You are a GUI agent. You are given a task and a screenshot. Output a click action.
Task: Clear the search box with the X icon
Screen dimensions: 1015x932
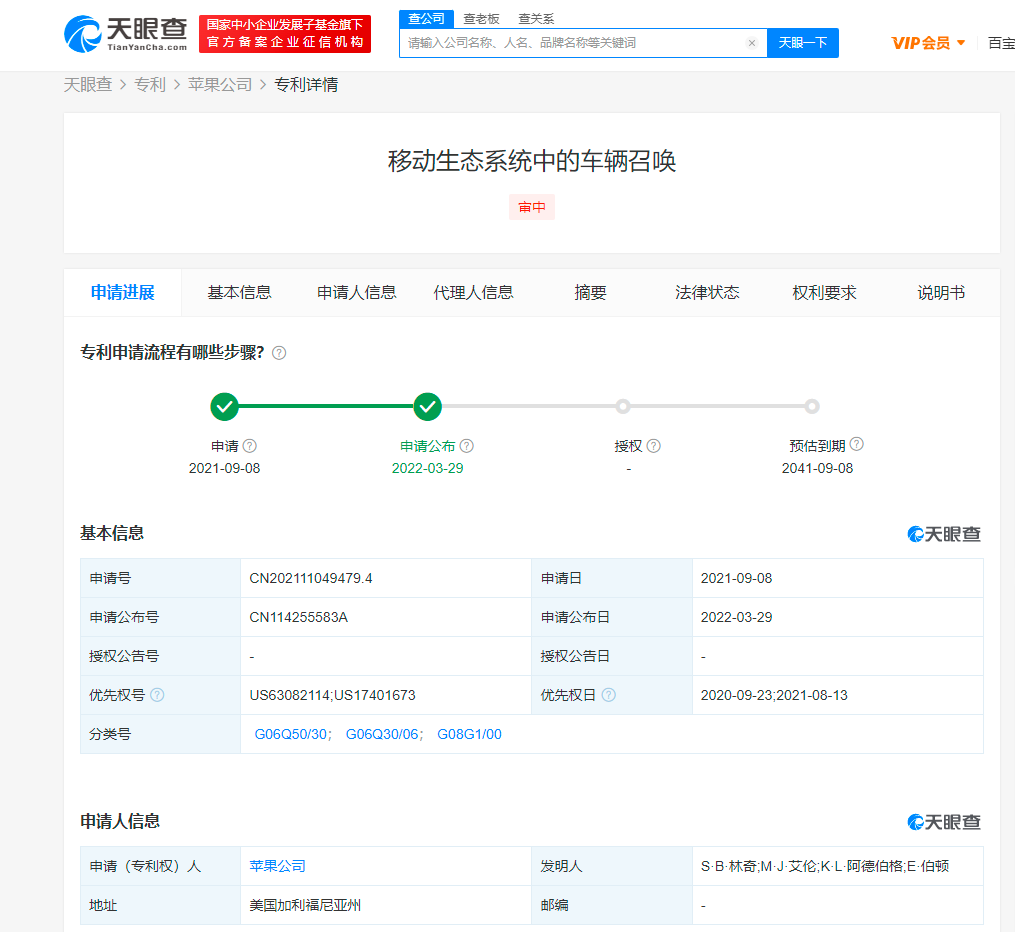coord(751,43)
